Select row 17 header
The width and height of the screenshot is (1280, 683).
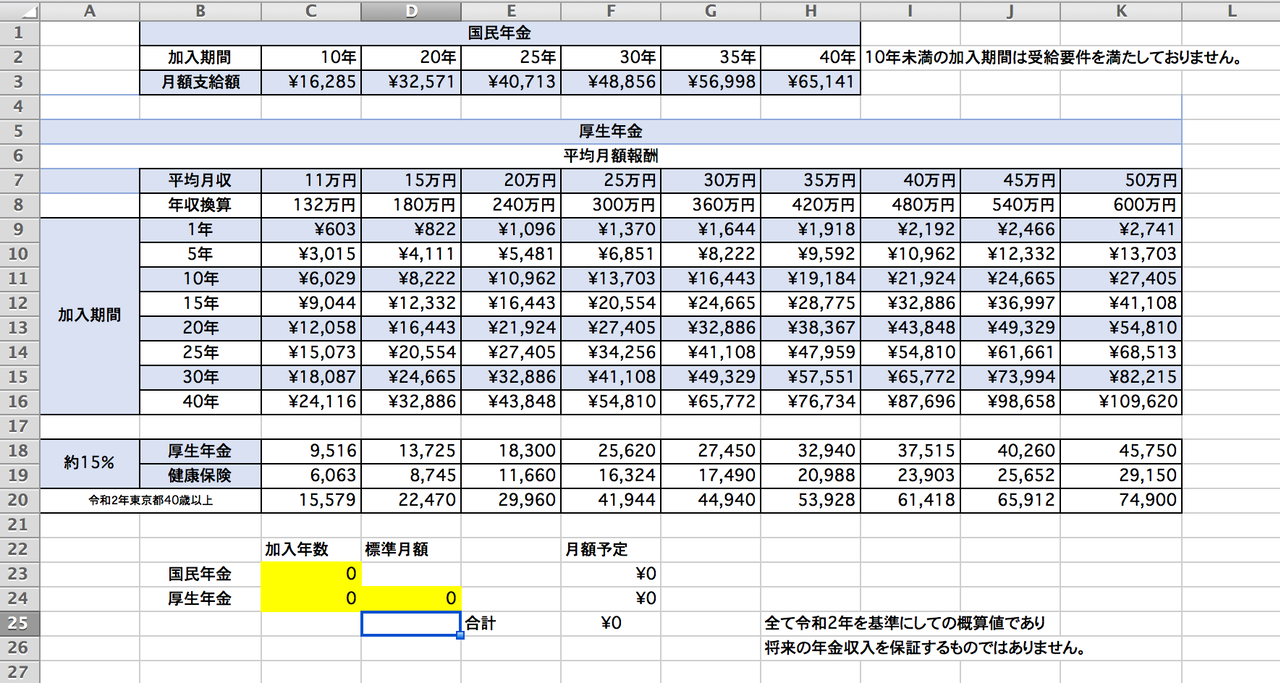tap(20, 428)
